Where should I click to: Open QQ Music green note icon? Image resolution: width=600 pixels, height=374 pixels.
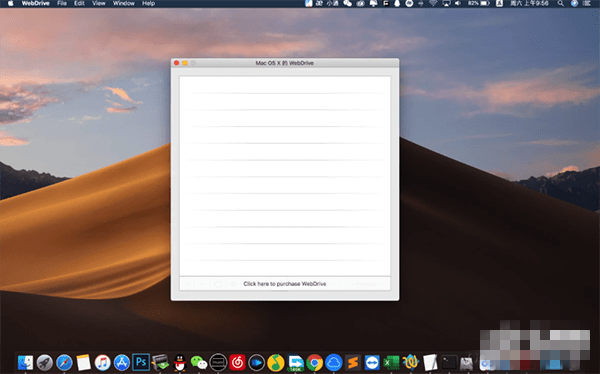point(276,362)
